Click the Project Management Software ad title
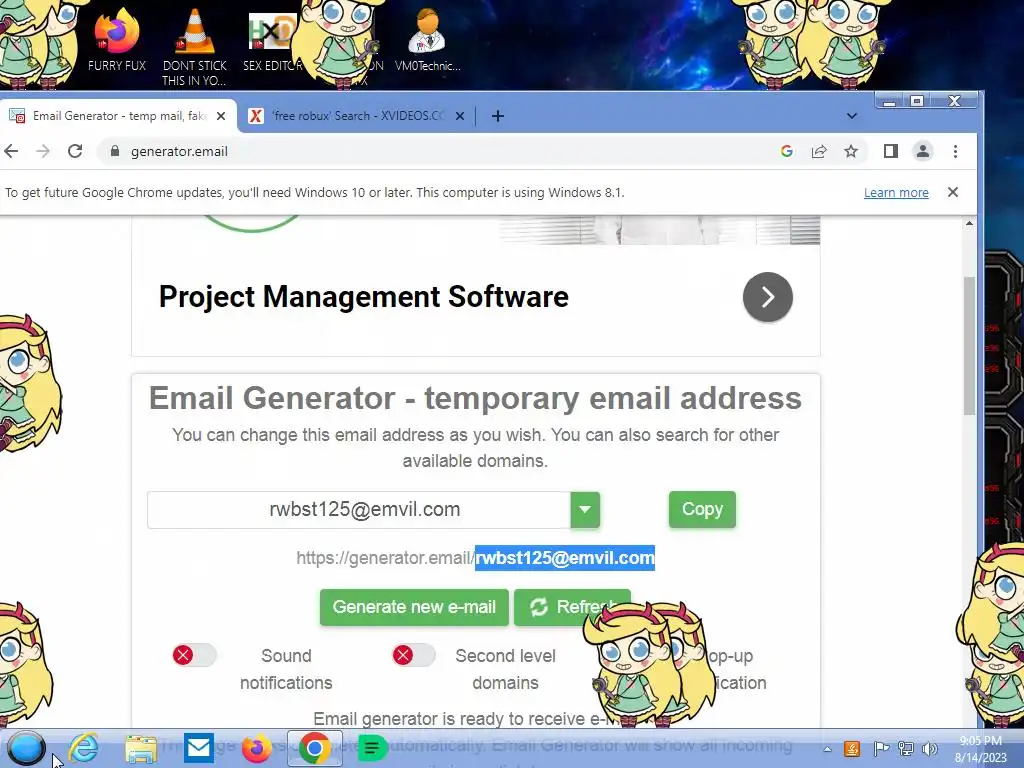Viewport: 1024px width, 768px height. 364,297
